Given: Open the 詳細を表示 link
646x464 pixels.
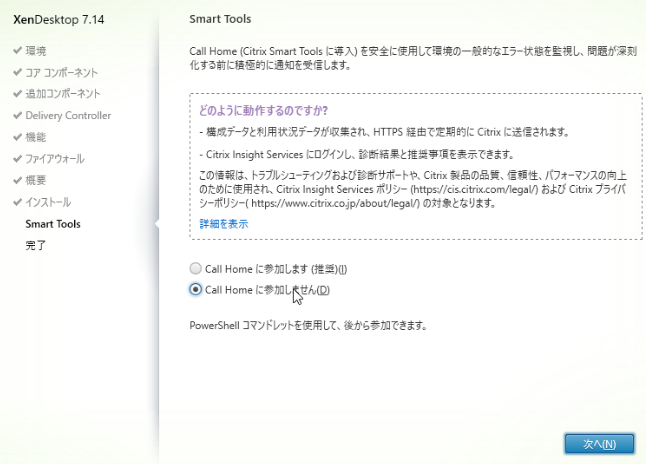Looking at the screenshot, I should click(x=224, y=224).
